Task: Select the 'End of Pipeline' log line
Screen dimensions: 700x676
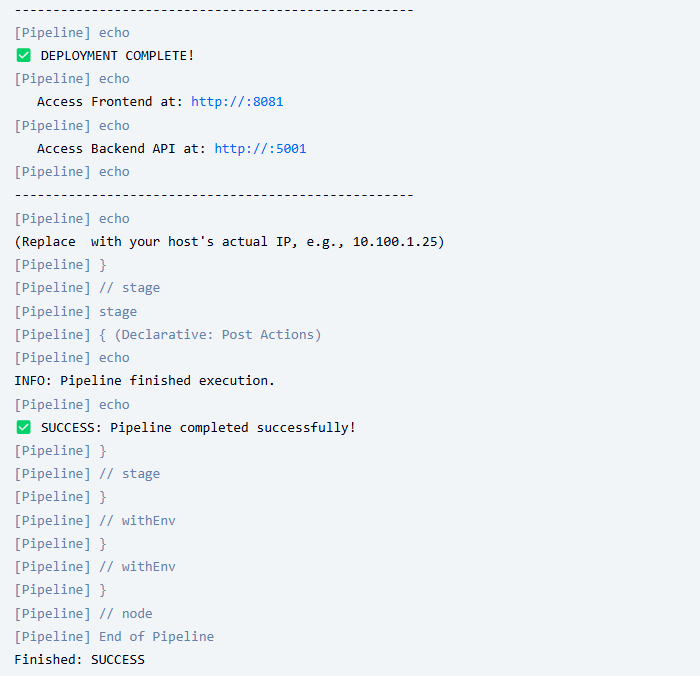Action: coord(114,637)
